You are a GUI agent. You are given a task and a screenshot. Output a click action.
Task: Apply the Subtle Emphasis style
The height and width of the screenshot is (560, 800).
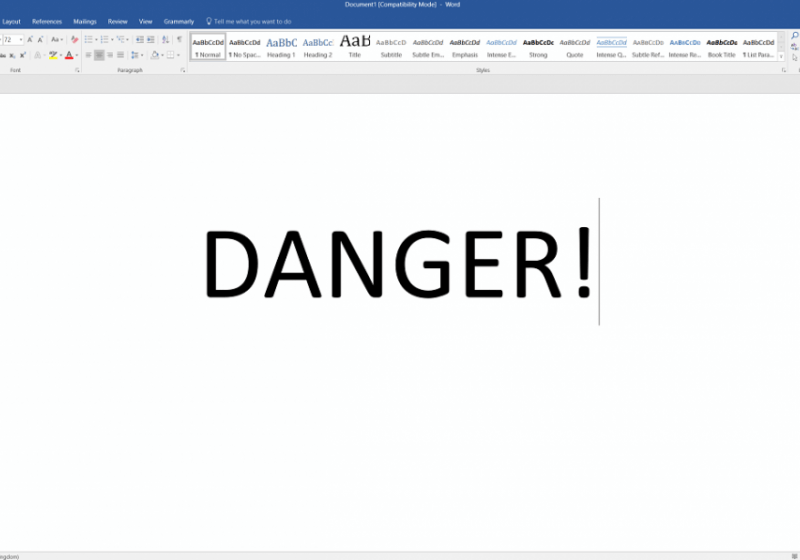(428, 47)
